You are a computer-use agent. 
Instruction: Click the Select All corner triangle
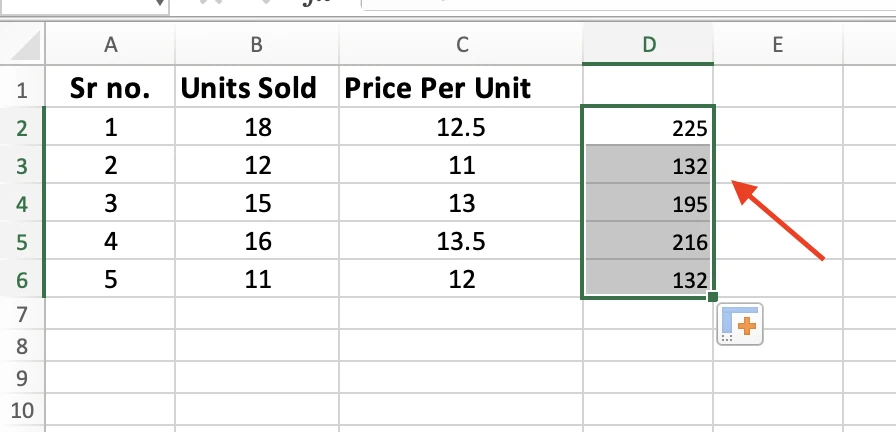(x=25, y=45)
